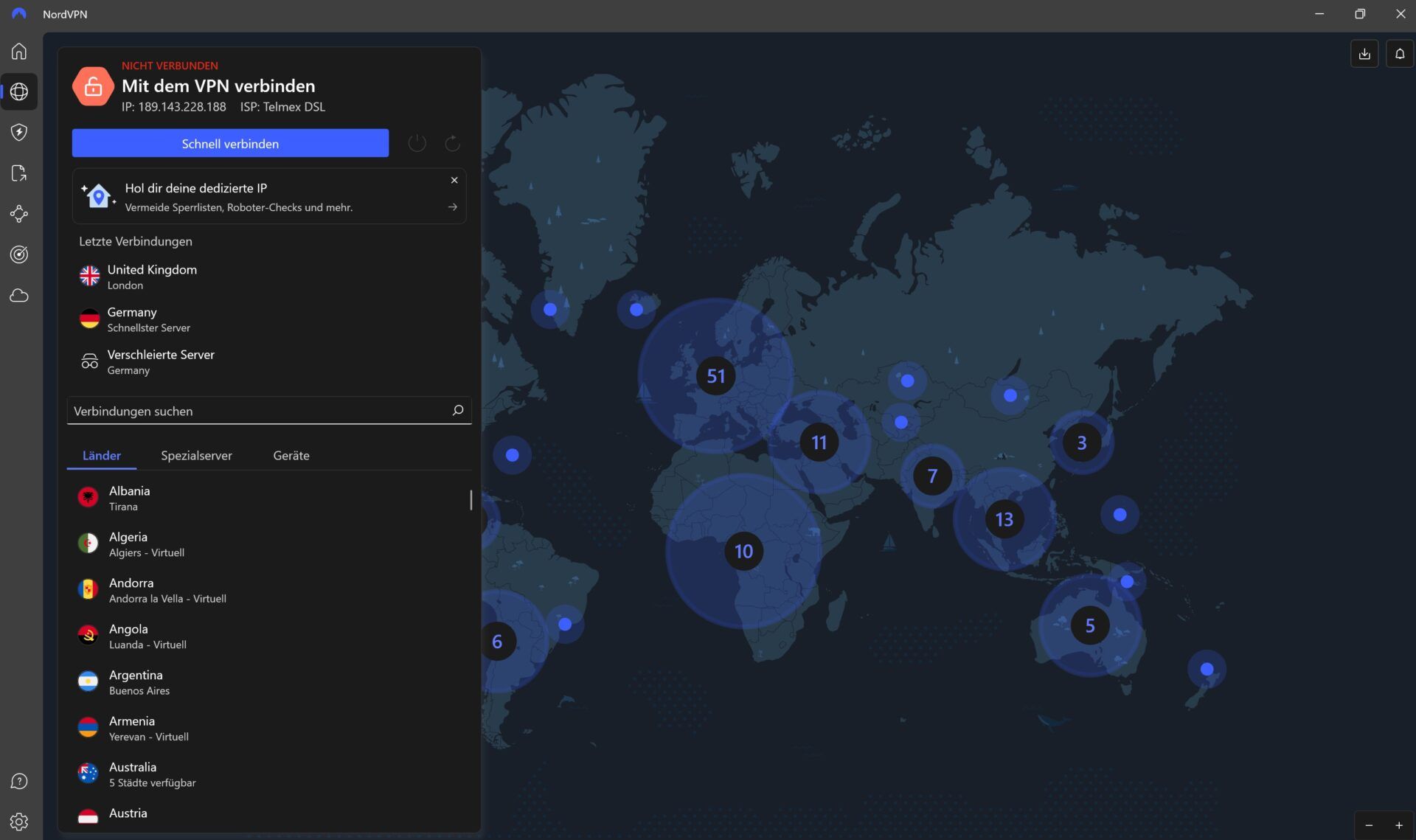Dismiss the dedicated IP banner
The image size is (1416, 840).
[454, 180]
